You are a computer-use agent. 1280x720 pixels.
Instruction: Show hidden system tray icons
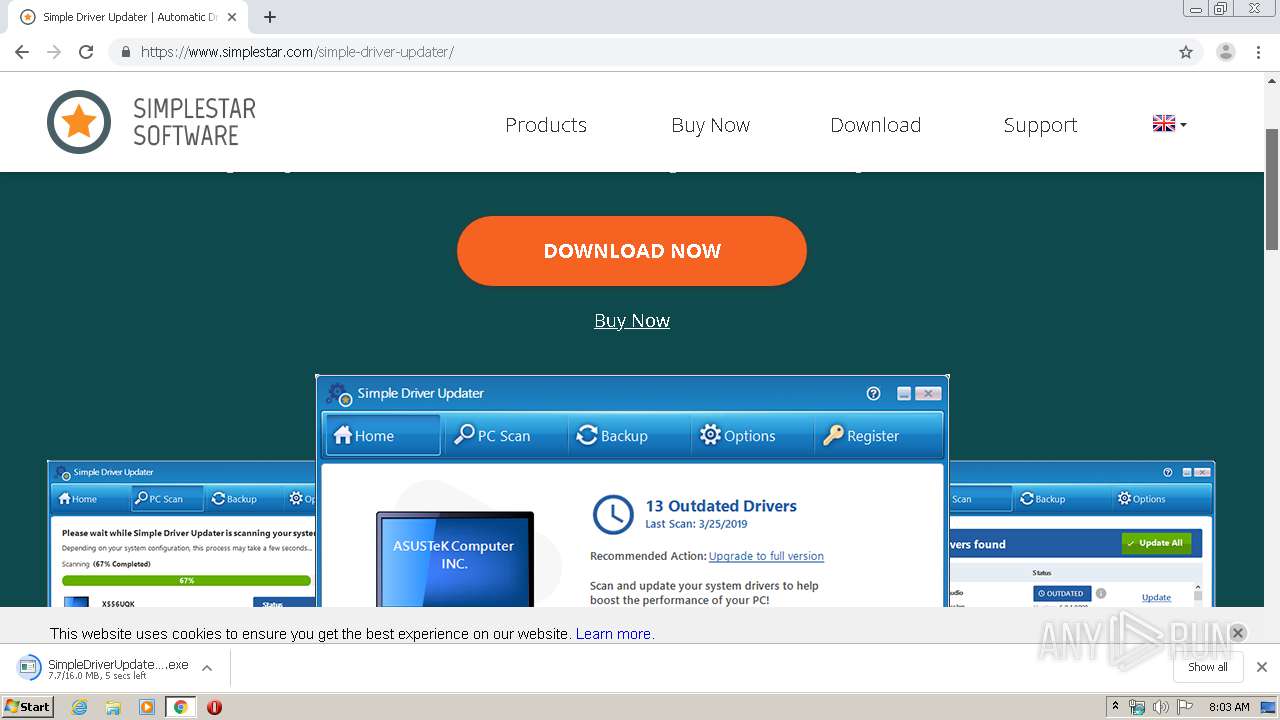click(x=1115, y=706)
